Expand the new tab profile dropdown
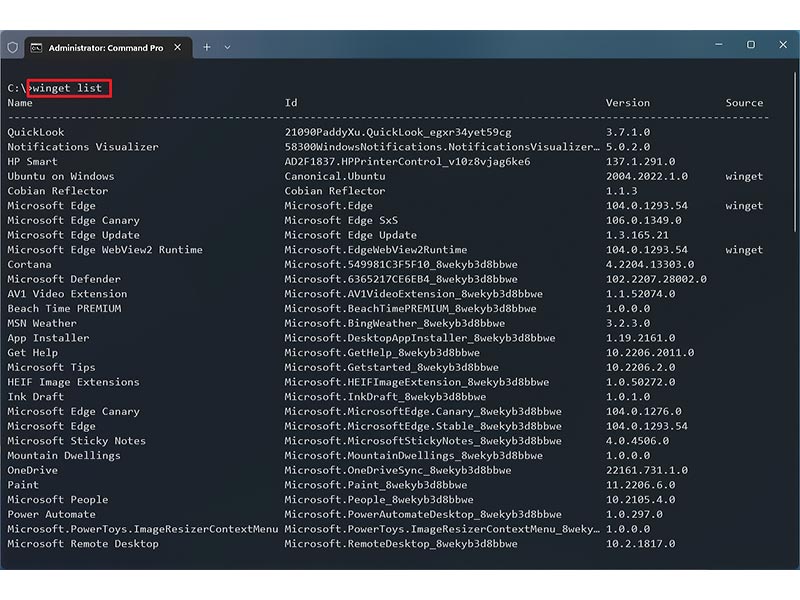This screenshot has height=600, width=800. [228, 47]
